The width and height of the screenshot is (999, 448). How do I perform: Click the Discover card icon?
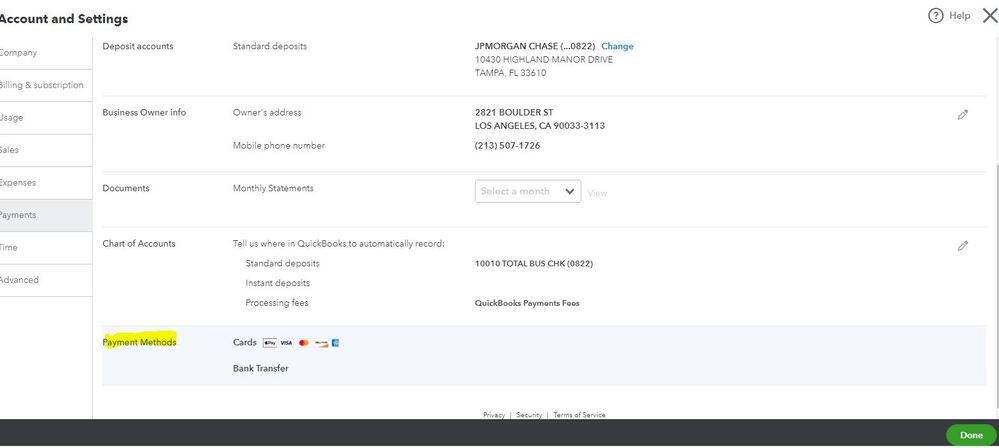(321, 343)
